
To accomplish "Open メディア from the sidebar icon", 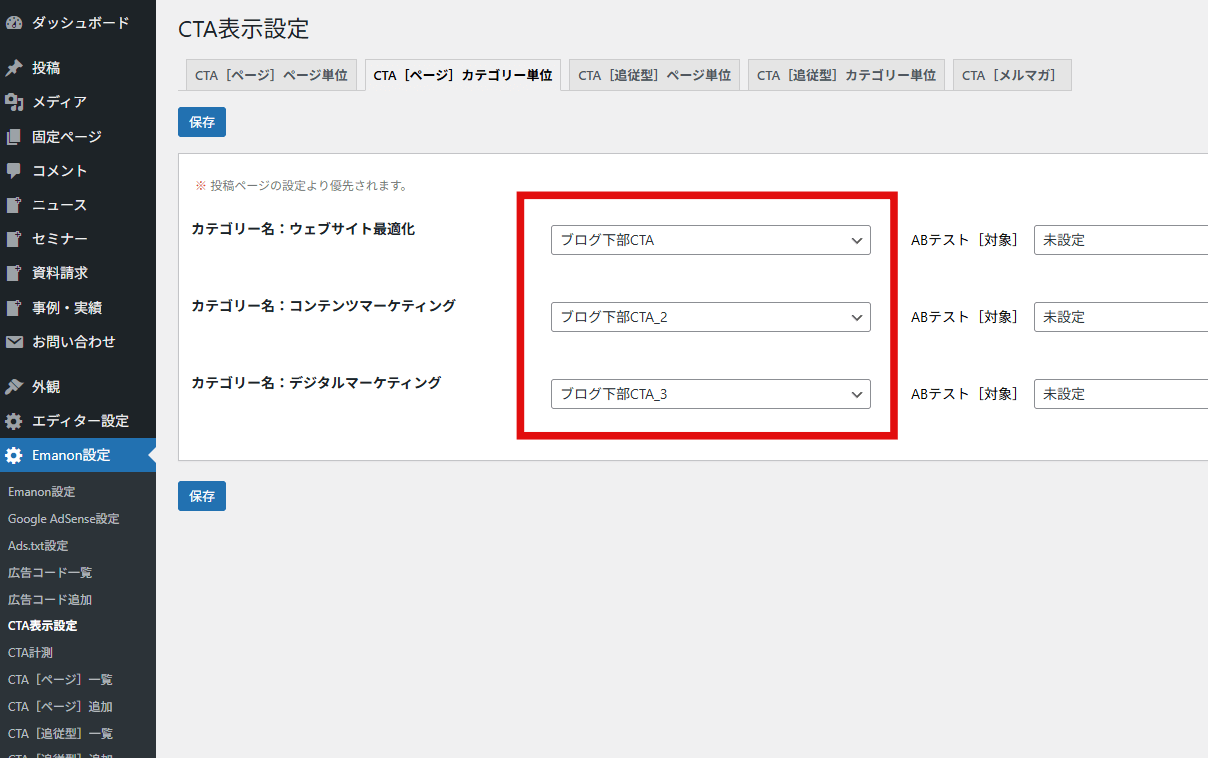I will point(14,101).
